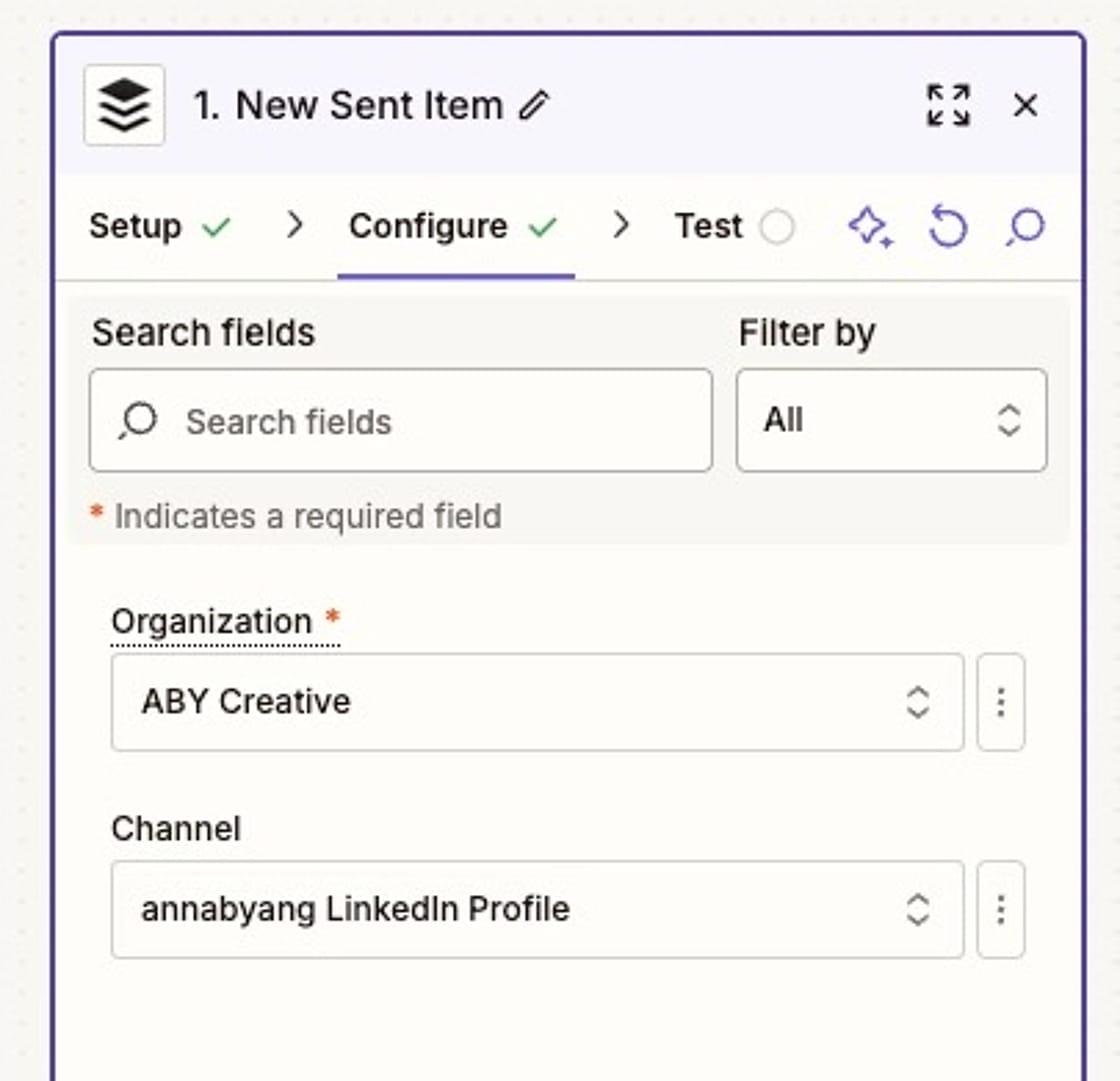Select the Configure tab
The width and height of the screenshot is (1120, 1081).
(x=430, y=227)
